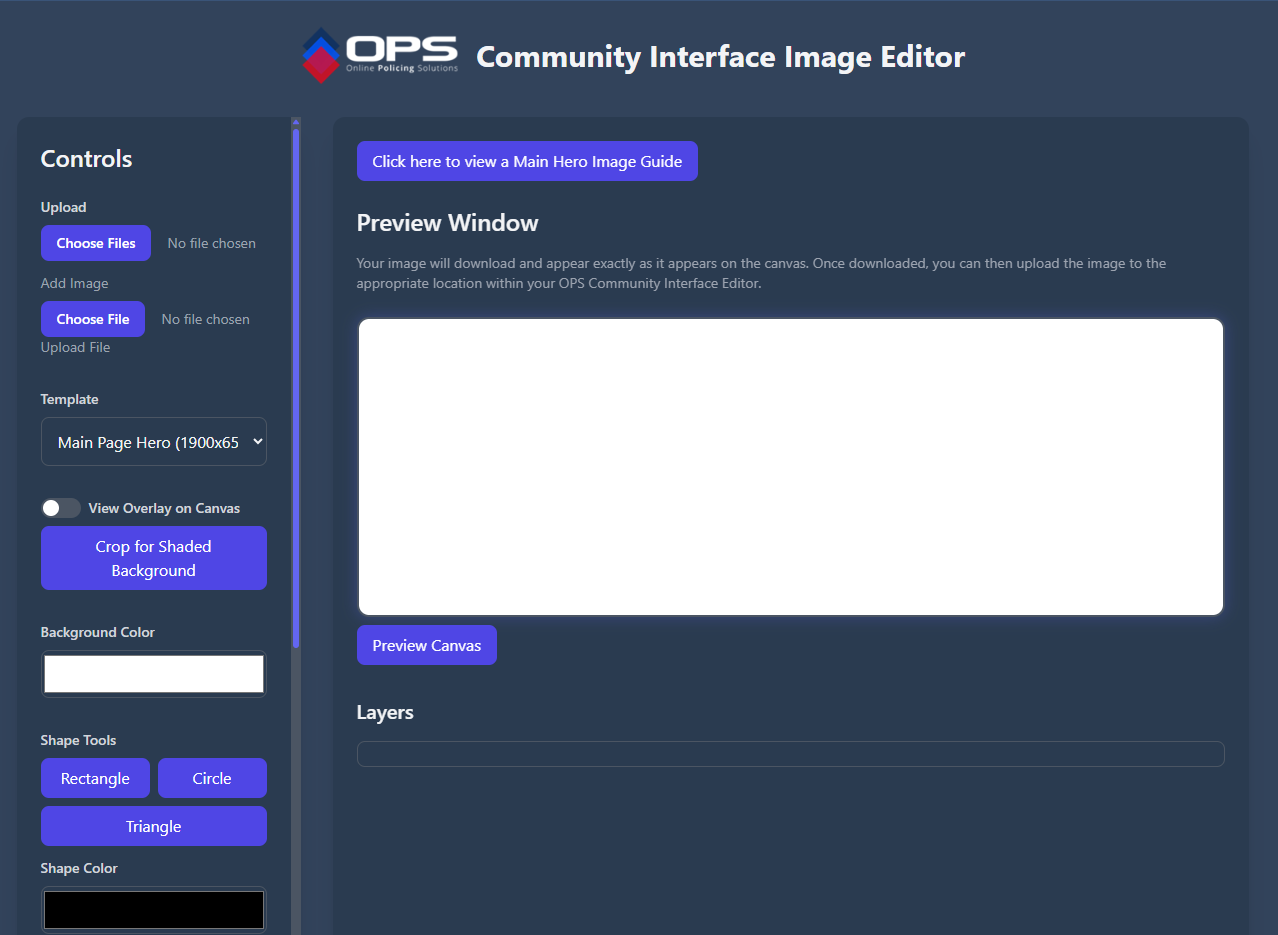Click the Controls panel scrollbar thumb
Screen dimensions: 1278x935
(x=296, y=390)
